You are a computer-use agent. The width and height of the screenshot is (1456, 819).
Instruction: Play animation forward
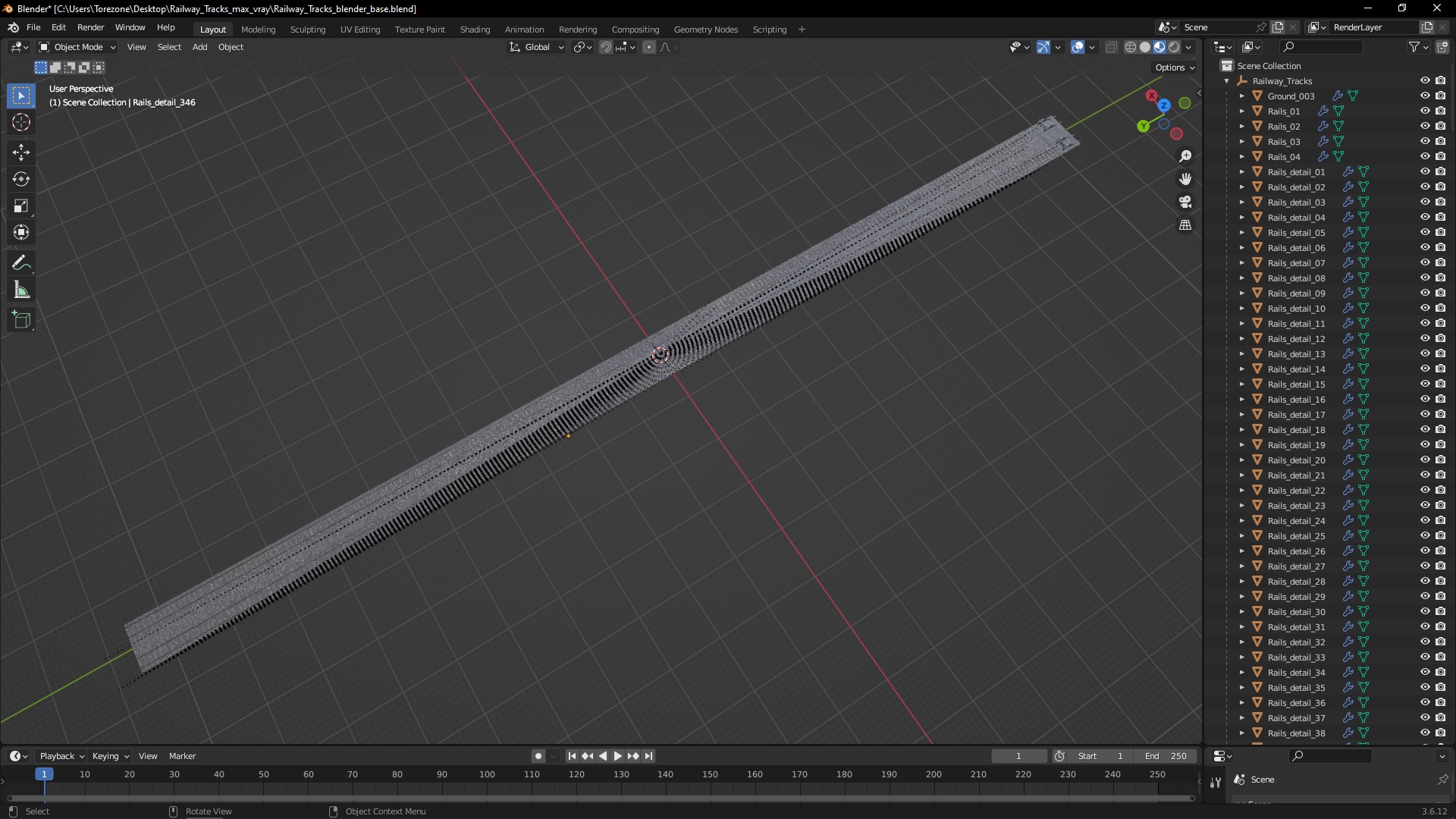[x=617, y=756]
